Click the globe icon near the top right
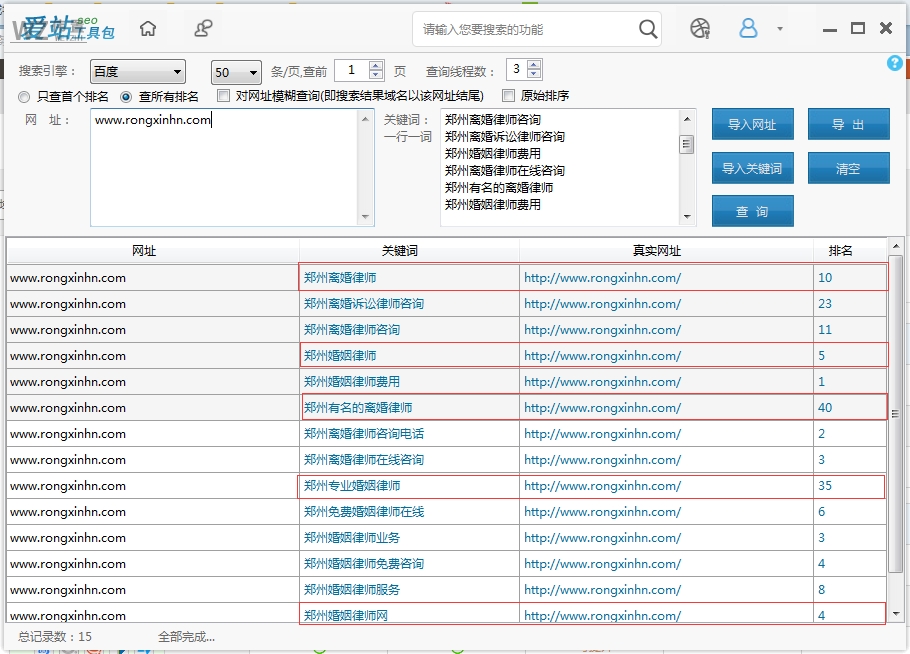The width and height of the screenshot is (910, 654). pos(700,28)
